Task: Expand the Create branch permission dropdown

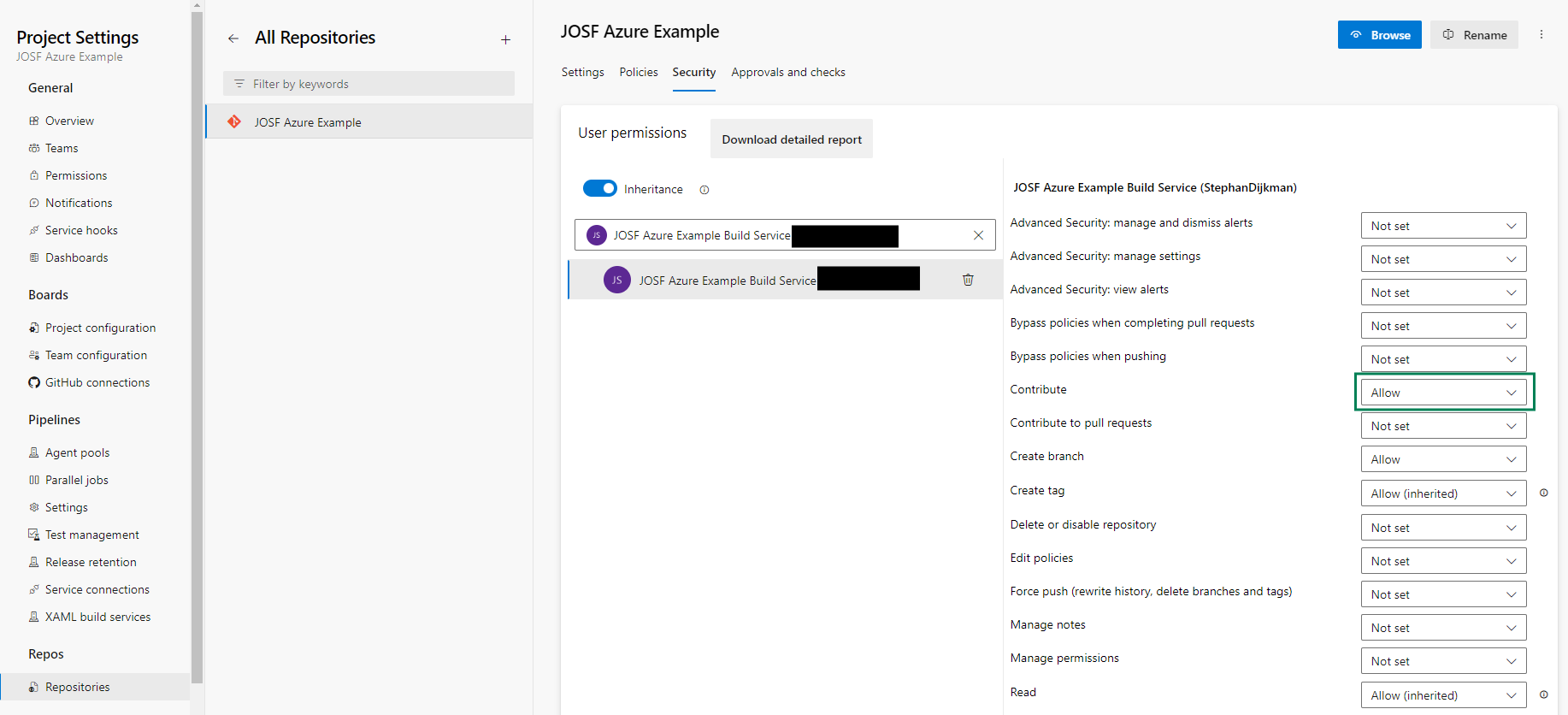Action: point(1443,459)
